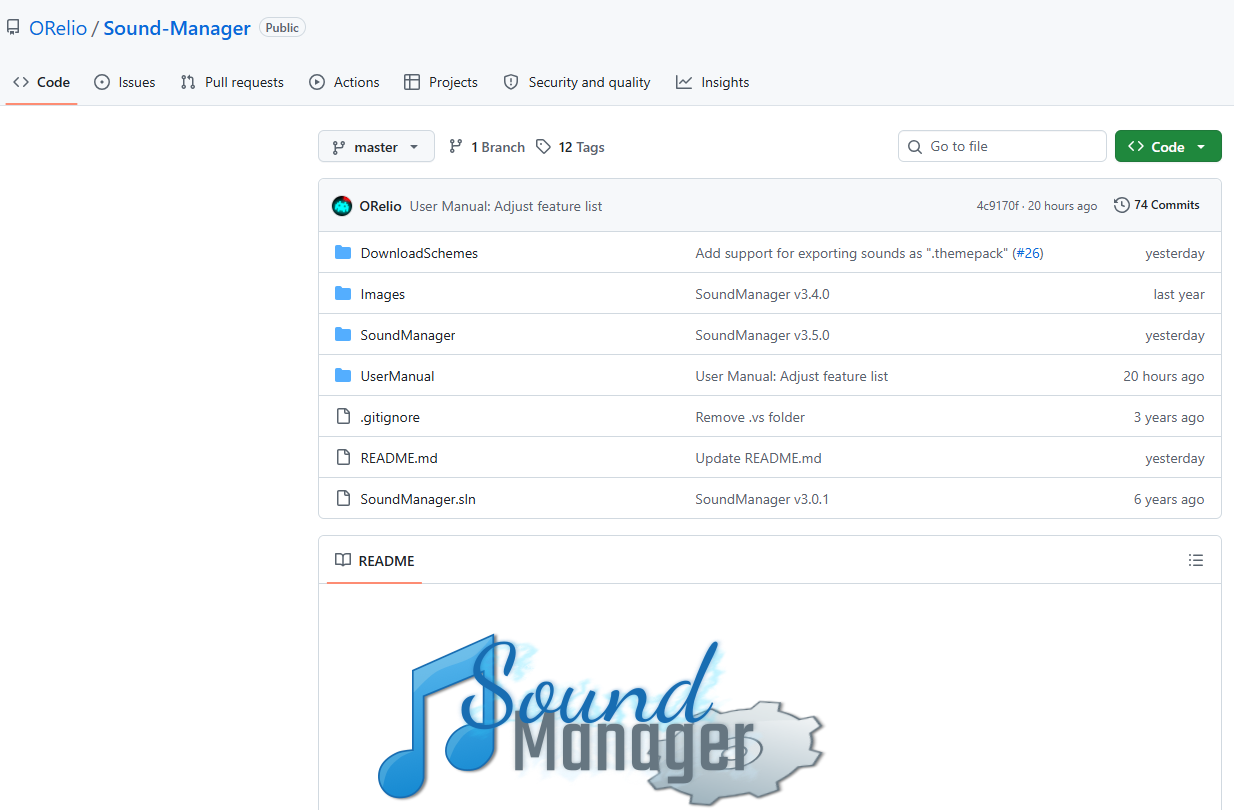Viewport: 1234px width, 810px height.
Task: Expand the Code download dropdown arrow
Action: tap(1201, 145)
